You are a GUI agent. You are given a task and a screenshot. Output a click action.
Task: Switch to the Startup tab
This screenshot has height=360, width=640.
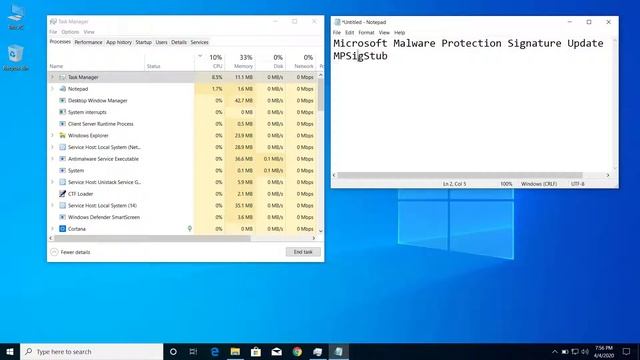click(x=143, y=42)
